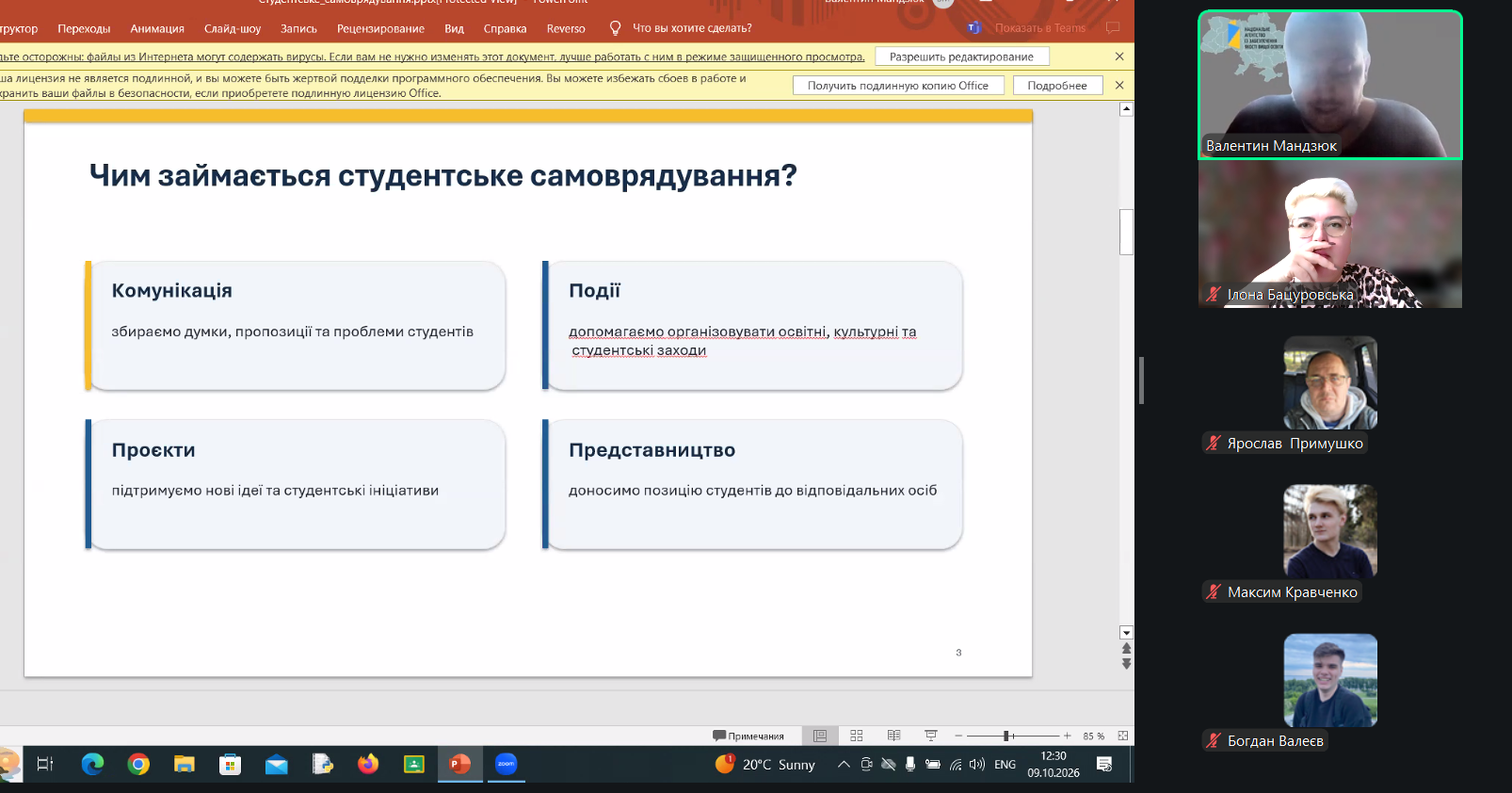Open the Windows notification center
1512x793 pixels.
click(x=1104, y=764)
